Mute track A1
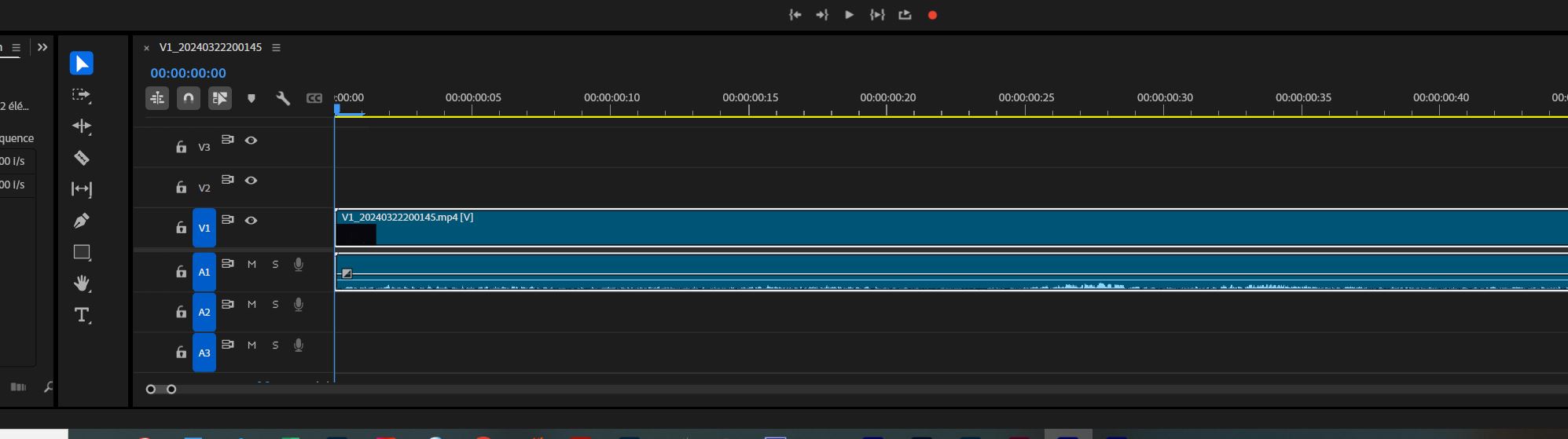The height and width of the screenshot is (439, 1568). [x=252, y=265]
